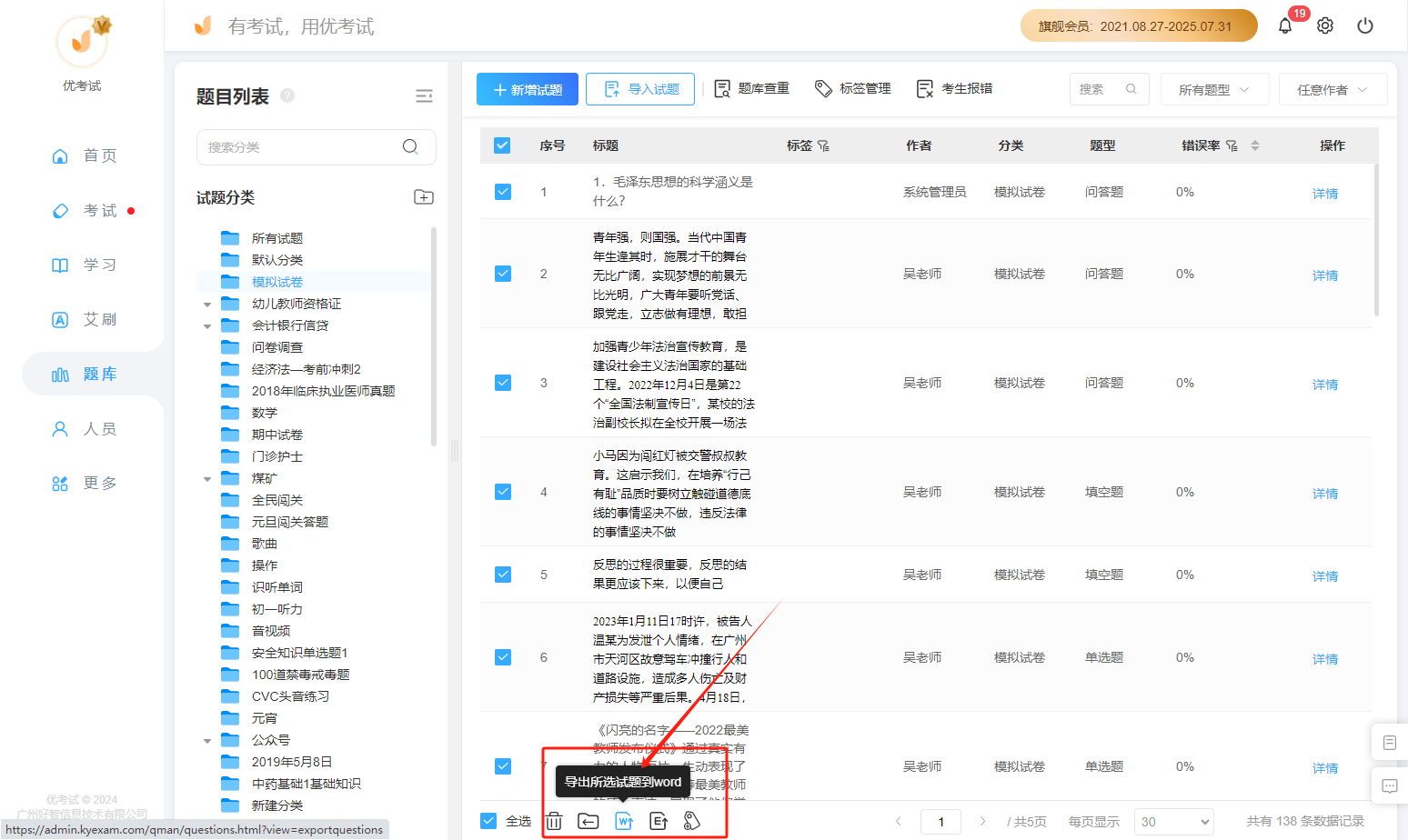Screen dimensions: 1408x840
Task: Uncheck the row 4 question checkbox
Action: (x=503, y=492)
